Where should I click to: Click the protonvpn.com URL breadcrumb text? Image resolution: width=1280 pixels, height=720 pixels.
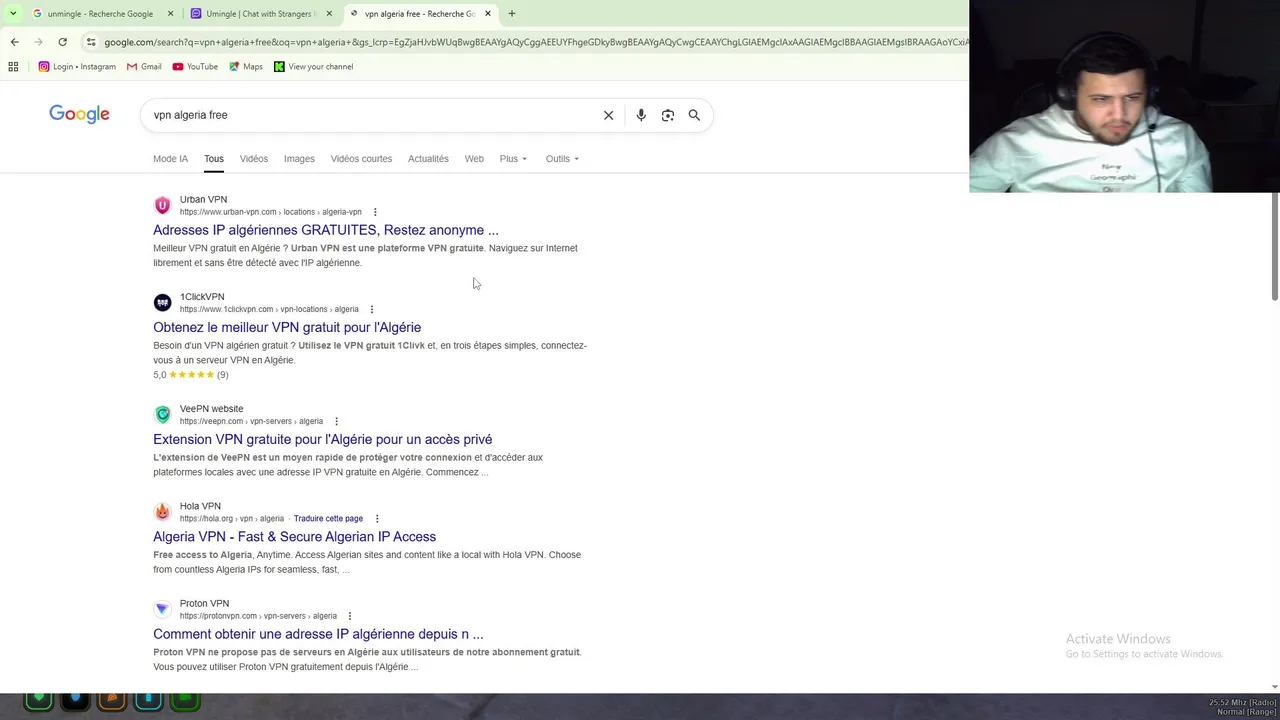tap(258, 616)
